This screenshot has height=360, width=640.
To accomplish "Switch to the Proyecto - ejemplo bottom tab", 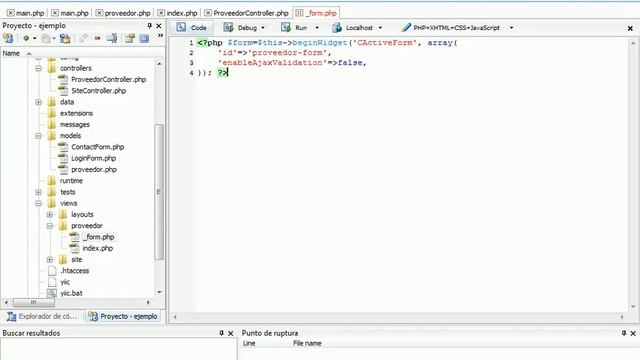I will [124, 316].
